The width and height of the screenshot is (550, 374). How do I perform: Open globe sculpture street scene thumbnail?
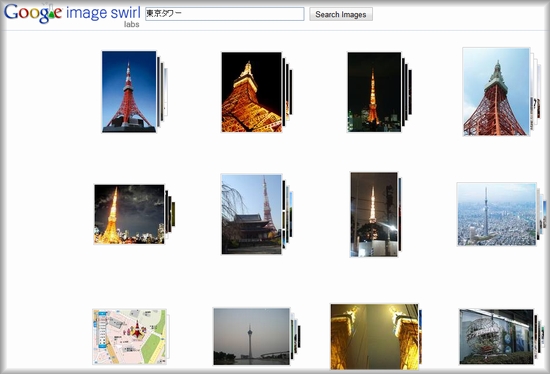point(496,337)
